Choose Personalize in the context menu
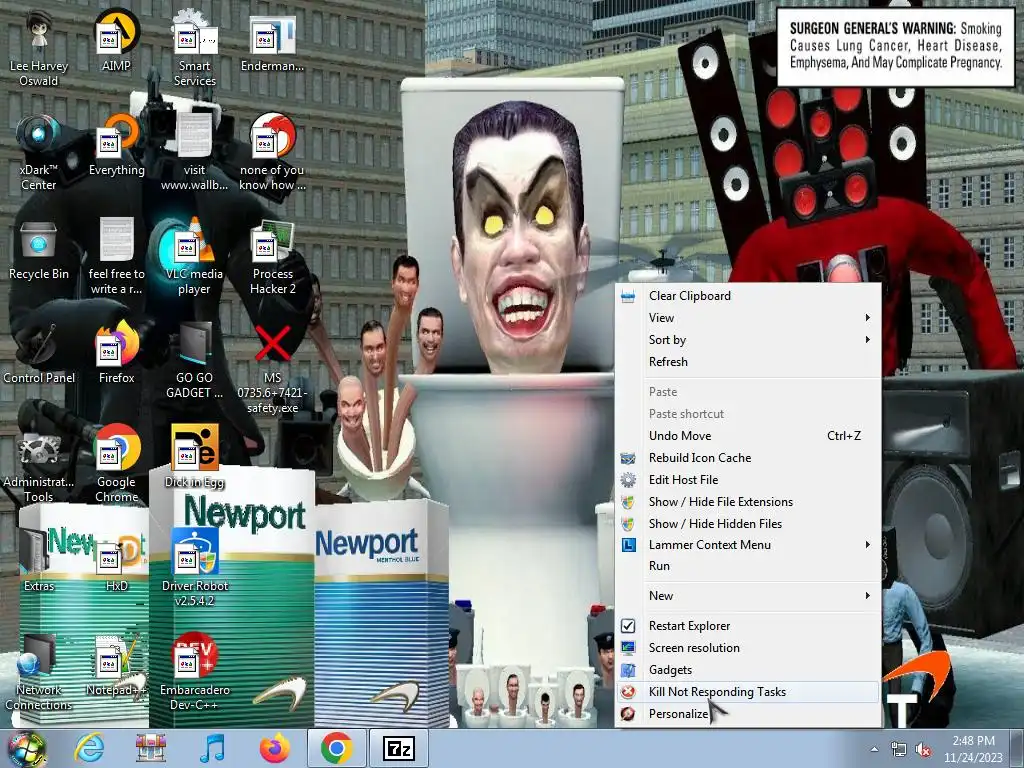The image size is (1024, 768). click(x=748, y=714)
